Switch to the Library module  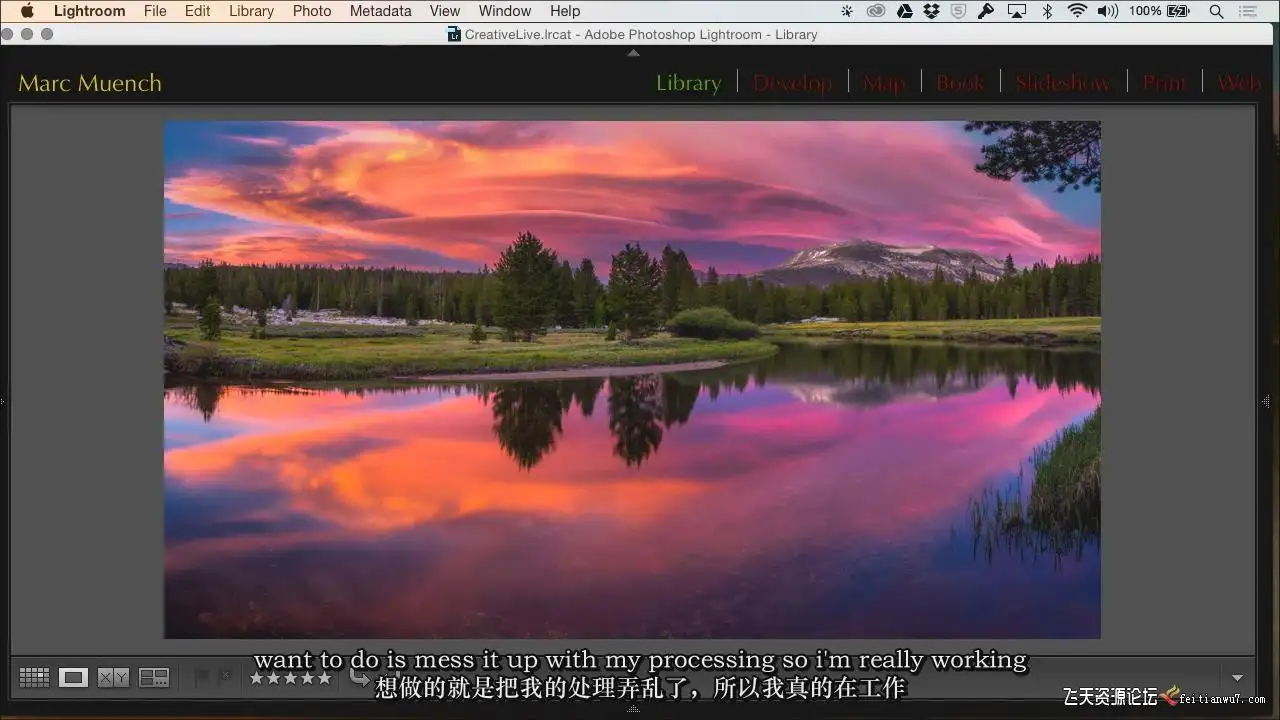click(x=688, y=83)
